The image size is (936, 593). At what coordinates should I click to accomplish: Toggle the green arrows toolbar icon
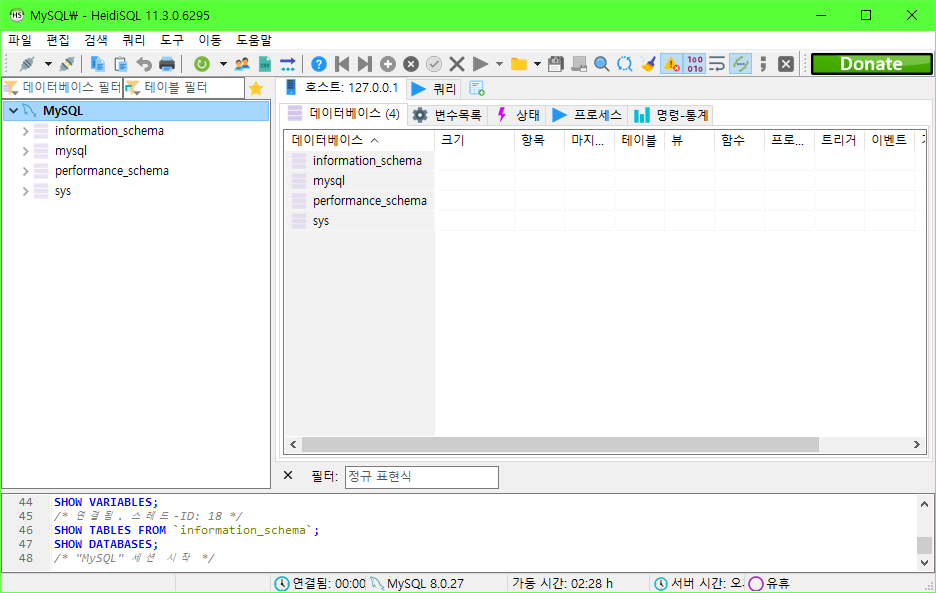point(741,64)
